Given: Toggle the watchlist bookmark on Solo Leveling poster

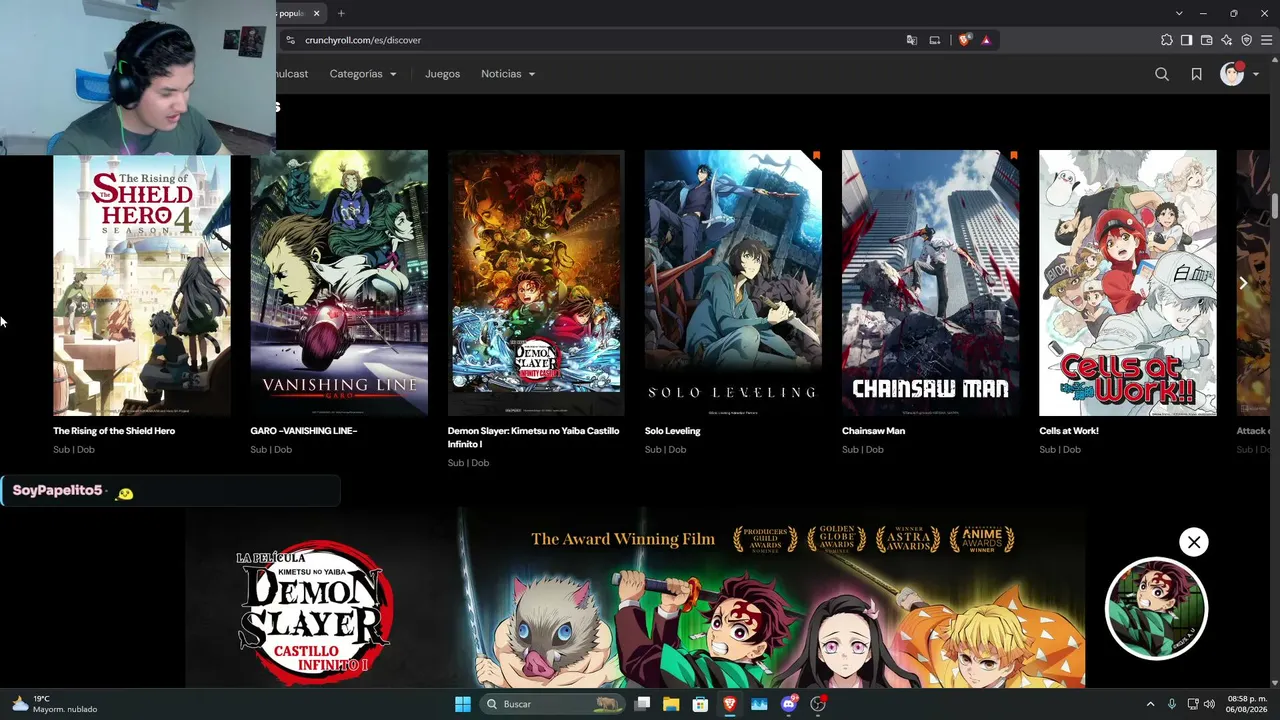Looking at the screenshot, I should click(816, 155).
